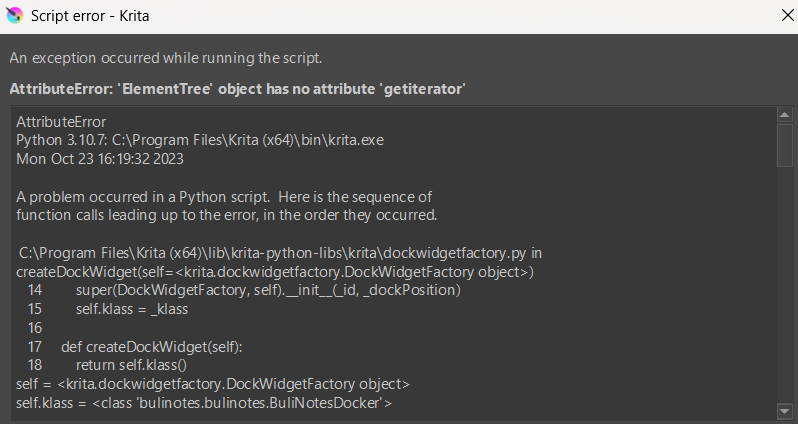Click the scrollbar down arrow
The height and width of the screenshot is (424, 798).
click(785, 410)
